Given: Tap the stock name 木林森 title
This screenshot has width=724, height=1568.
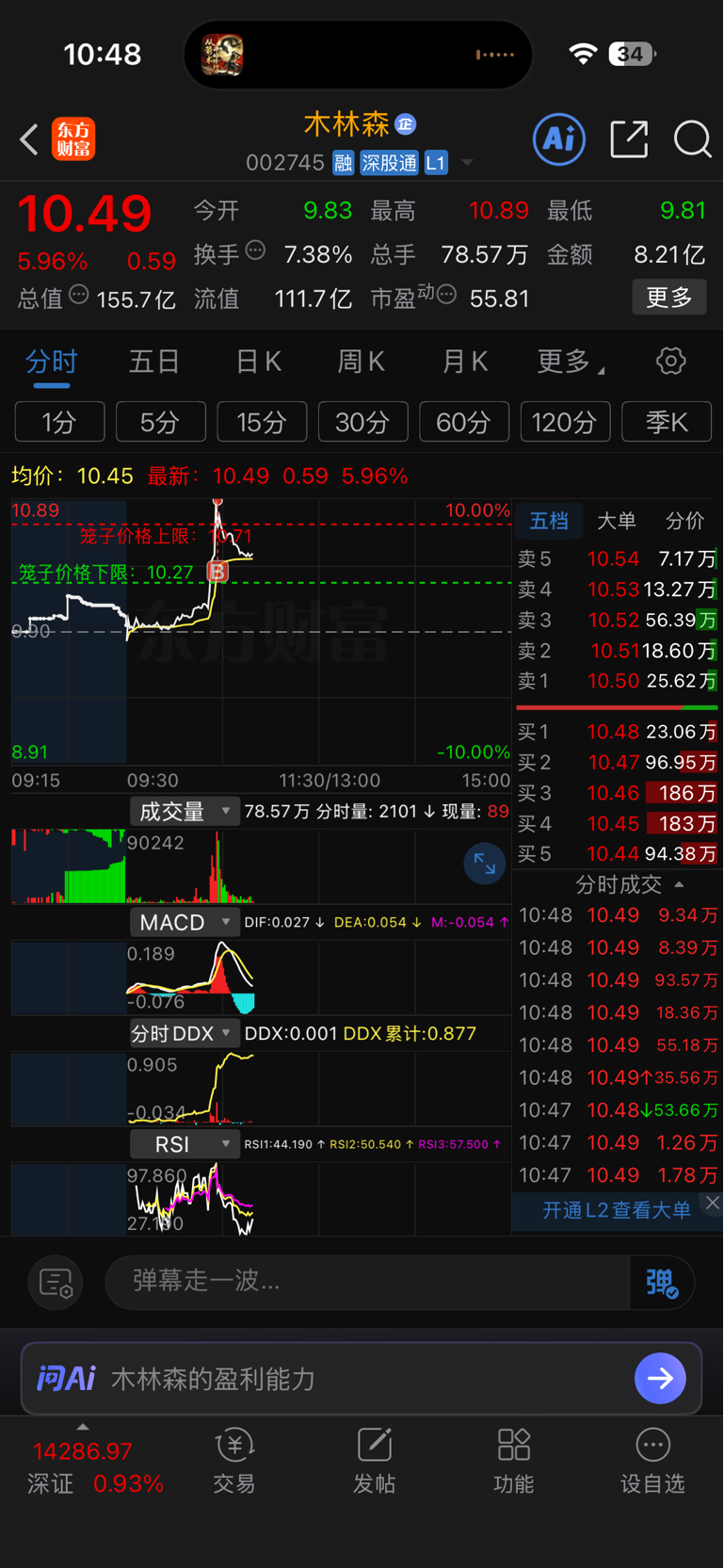Looking at the screenshot, I should click(x=346, y=124).
